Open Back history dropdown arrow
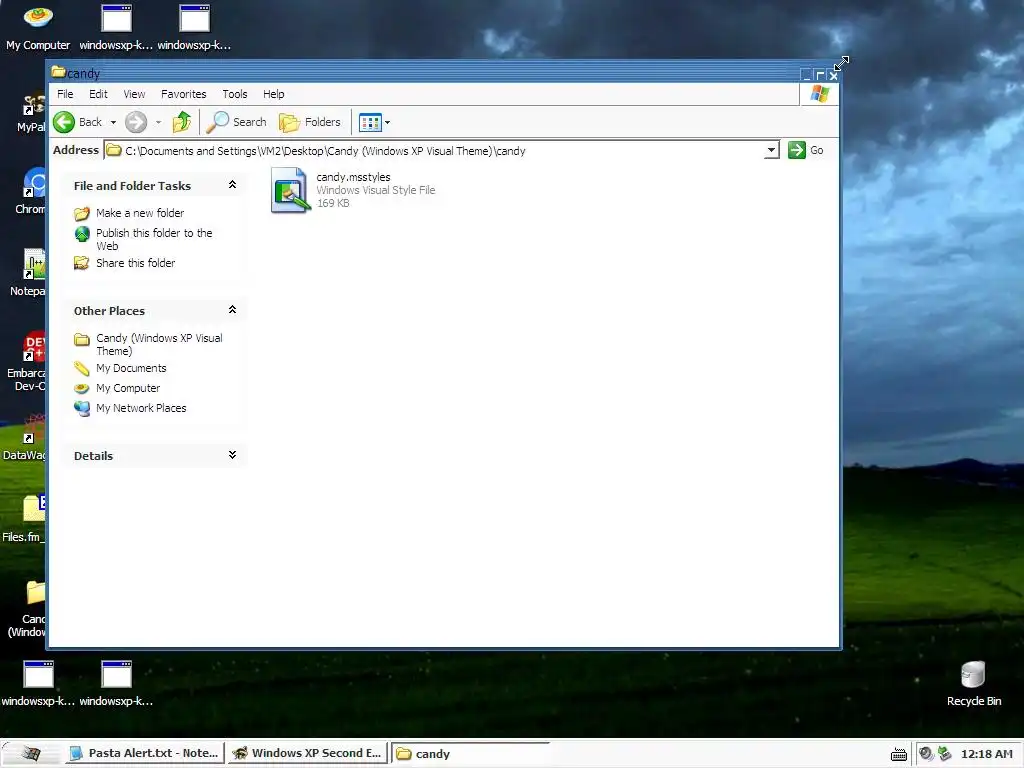The image size is (1024, 768). coord(113,123)
